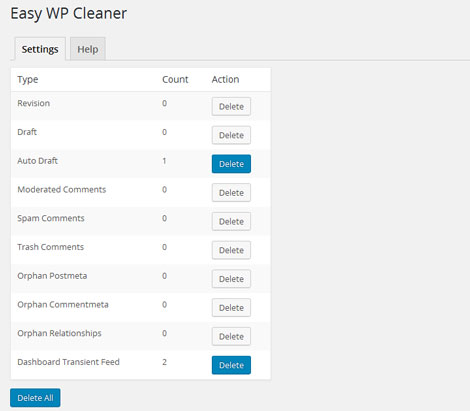The image size is (470, 411).
Task: Delete Orphan Postmeta records
Action: [x=231, y=279]
